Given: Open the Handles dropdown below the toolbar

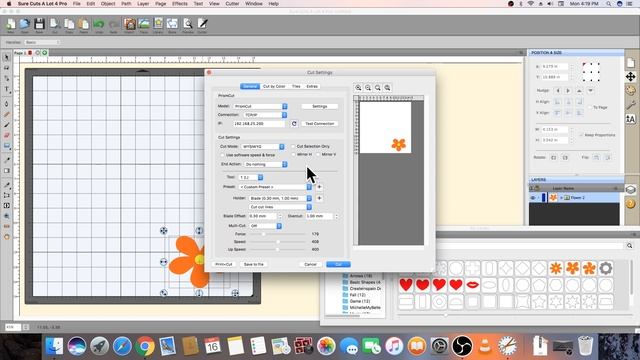Looking at the screenshot, I should pyautogui.click(x=42, y=42).
